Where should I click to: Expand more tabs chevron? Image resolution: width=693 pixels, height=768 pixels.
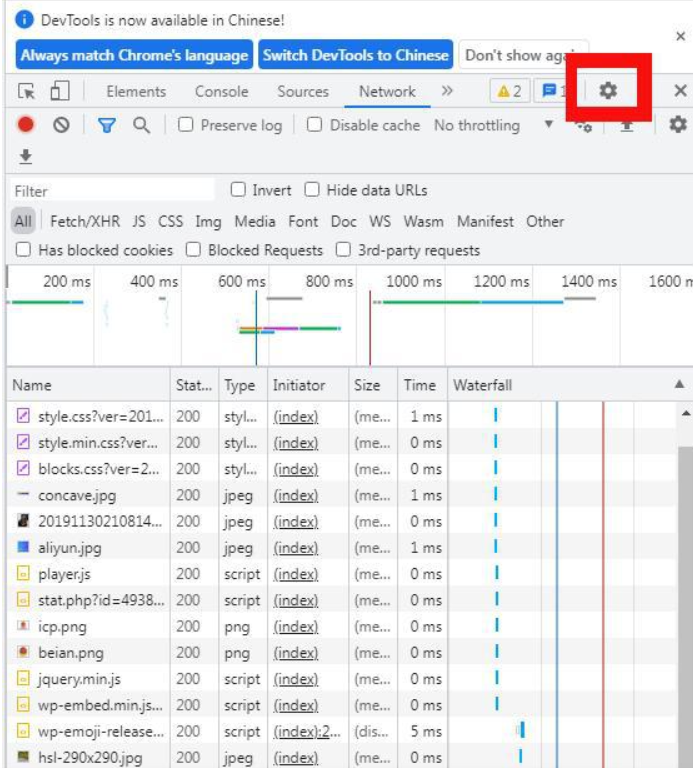coord(447,91)
